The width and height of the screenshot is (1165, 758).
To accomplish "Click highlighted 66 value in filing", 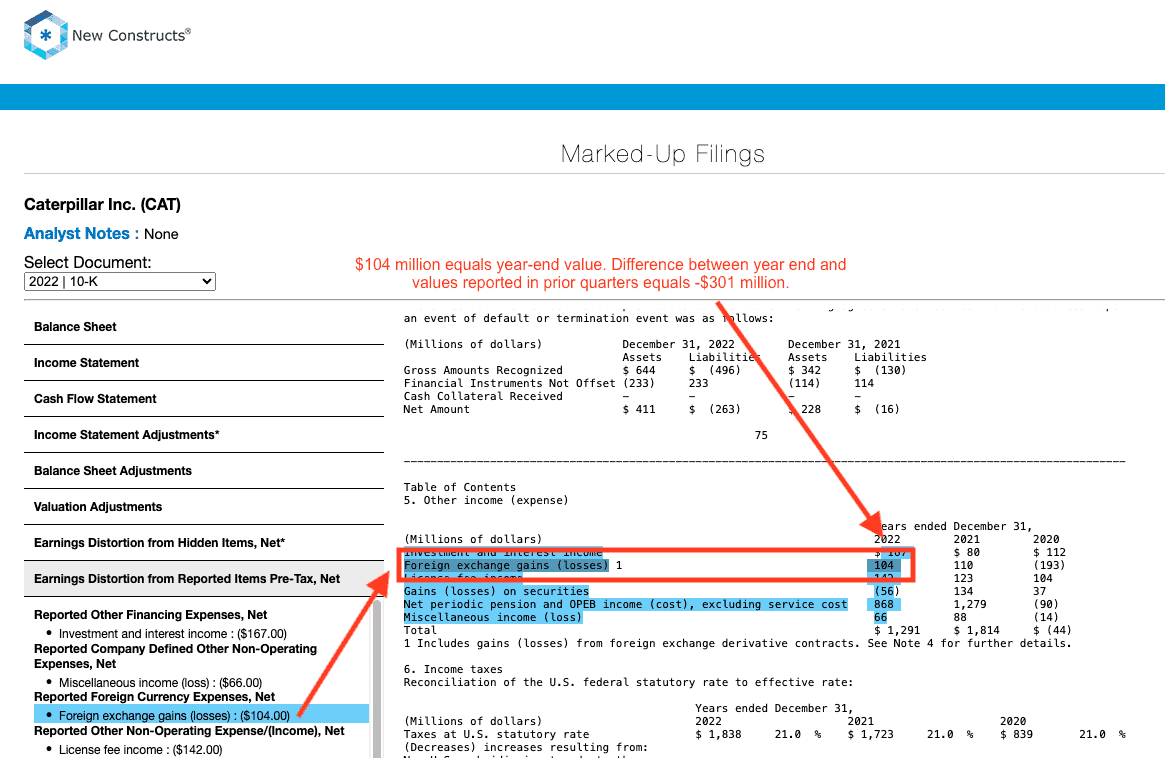I will pyautogui.click(x=880, y=618).
